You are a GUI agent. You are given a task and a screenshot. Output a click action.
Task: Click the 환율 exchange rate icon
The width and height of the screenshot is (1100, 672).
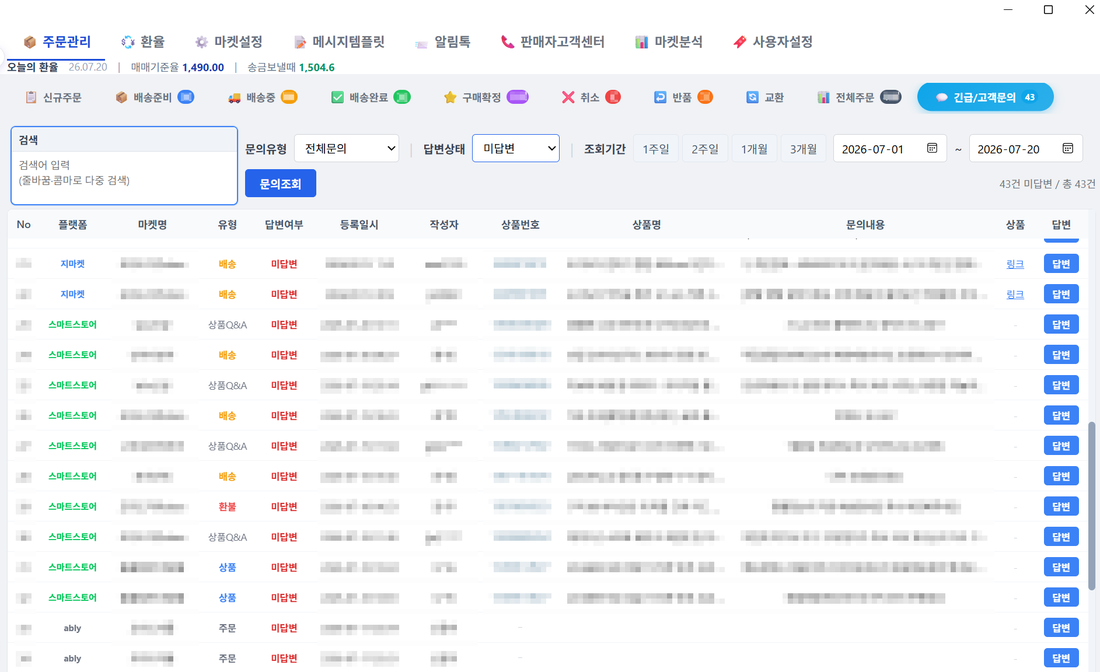[x=128, y=42]
